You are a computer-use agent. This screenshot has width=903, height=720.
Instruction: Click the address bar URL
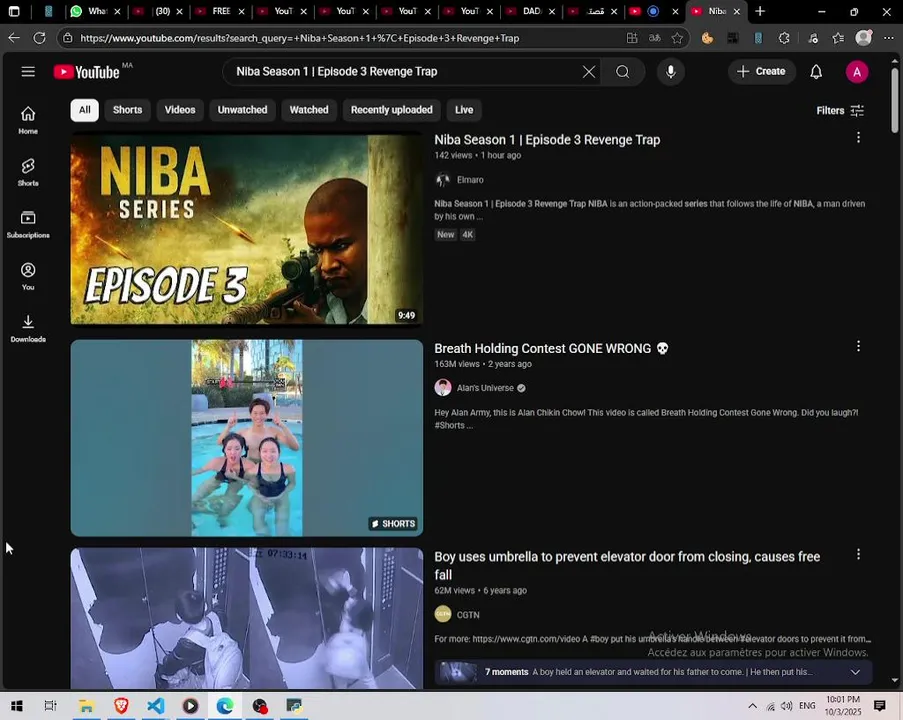pos(299,38)
